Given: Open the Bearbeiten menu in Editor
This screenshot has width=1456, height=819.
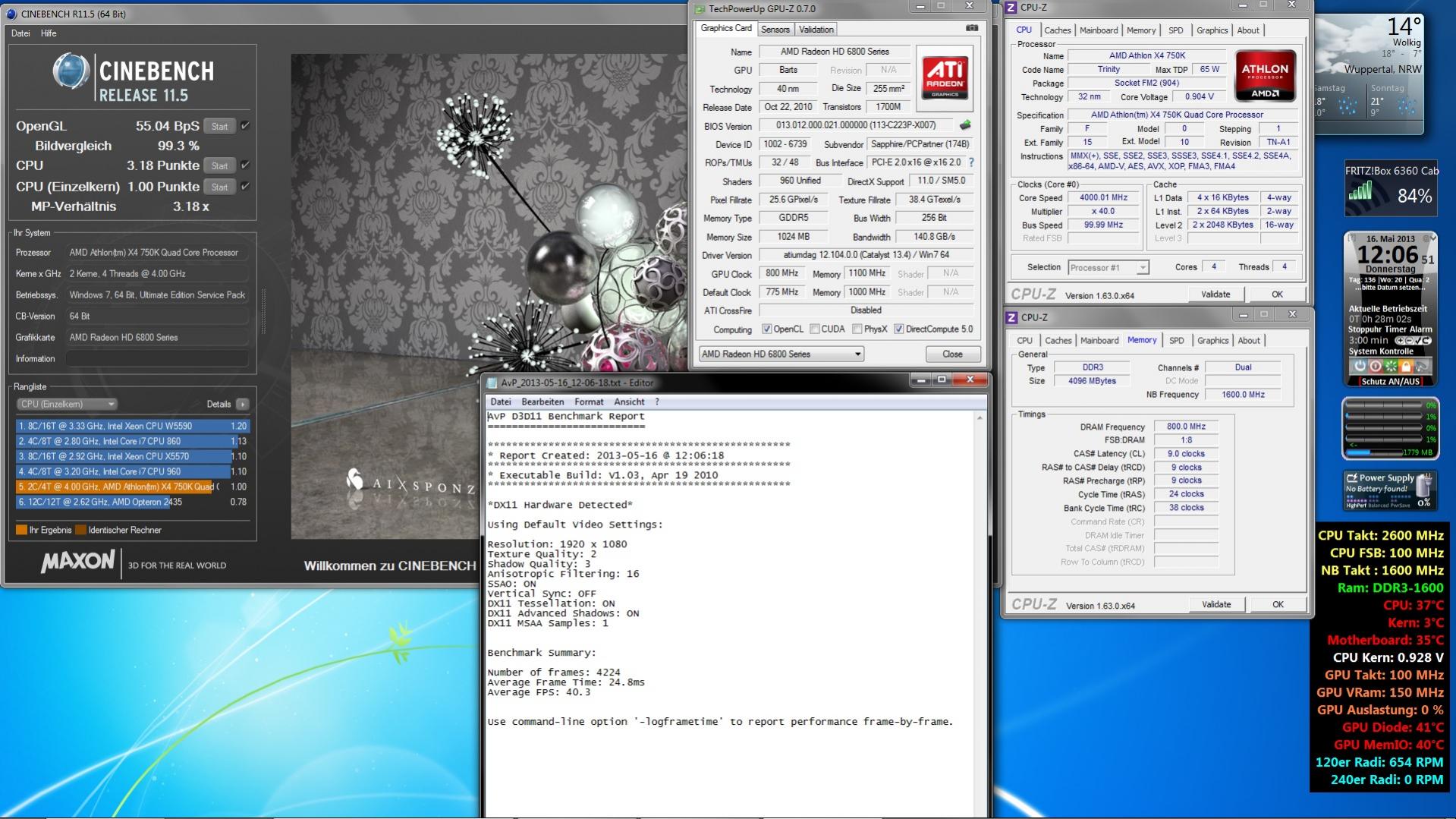Looking at the screenshot, I should [542, 402].
